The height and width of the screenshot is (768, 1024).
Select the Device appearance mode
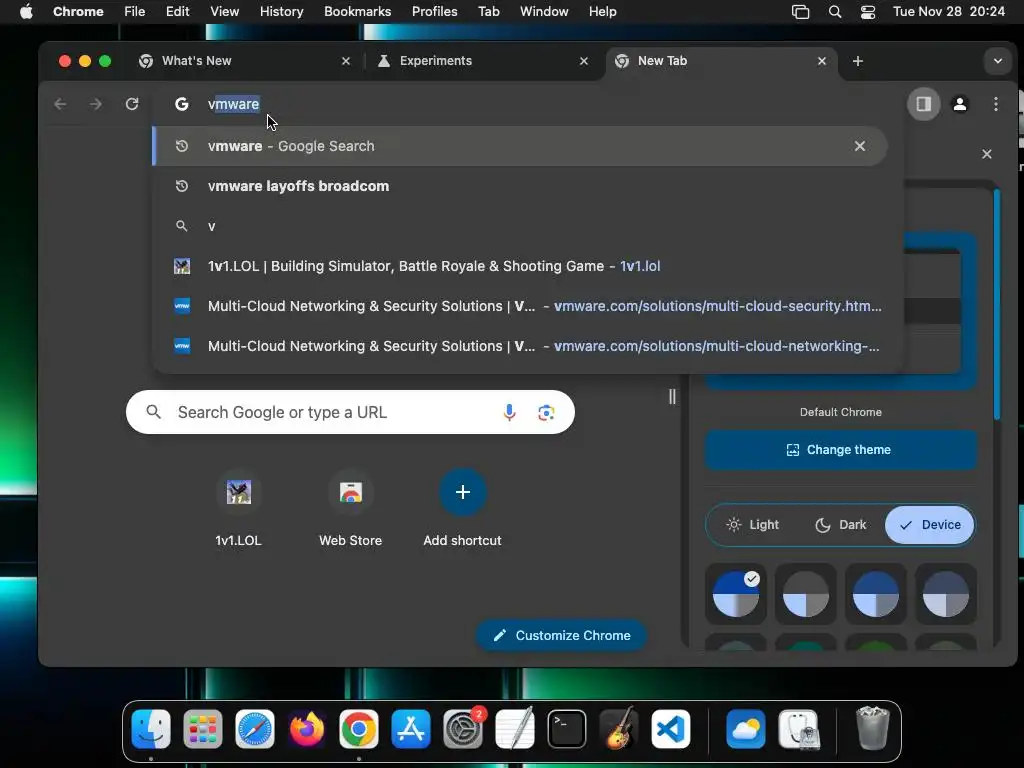click(x=929, y=524)
